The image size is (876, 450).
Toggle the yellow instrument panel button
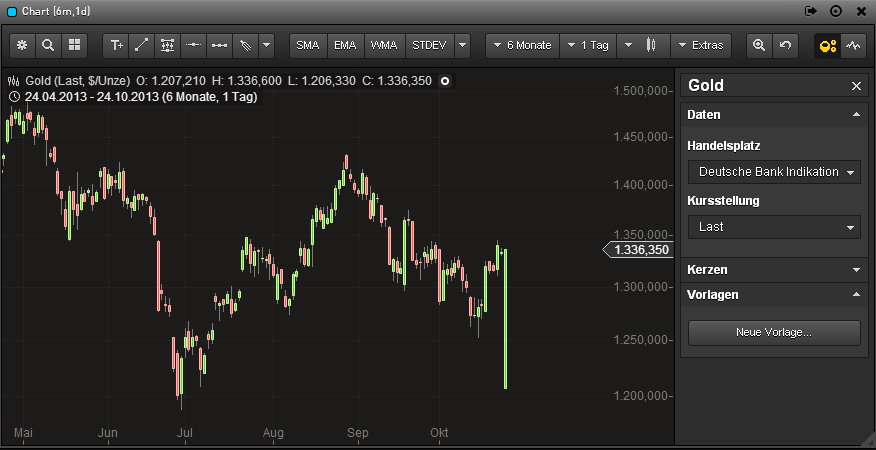point(827,45)
